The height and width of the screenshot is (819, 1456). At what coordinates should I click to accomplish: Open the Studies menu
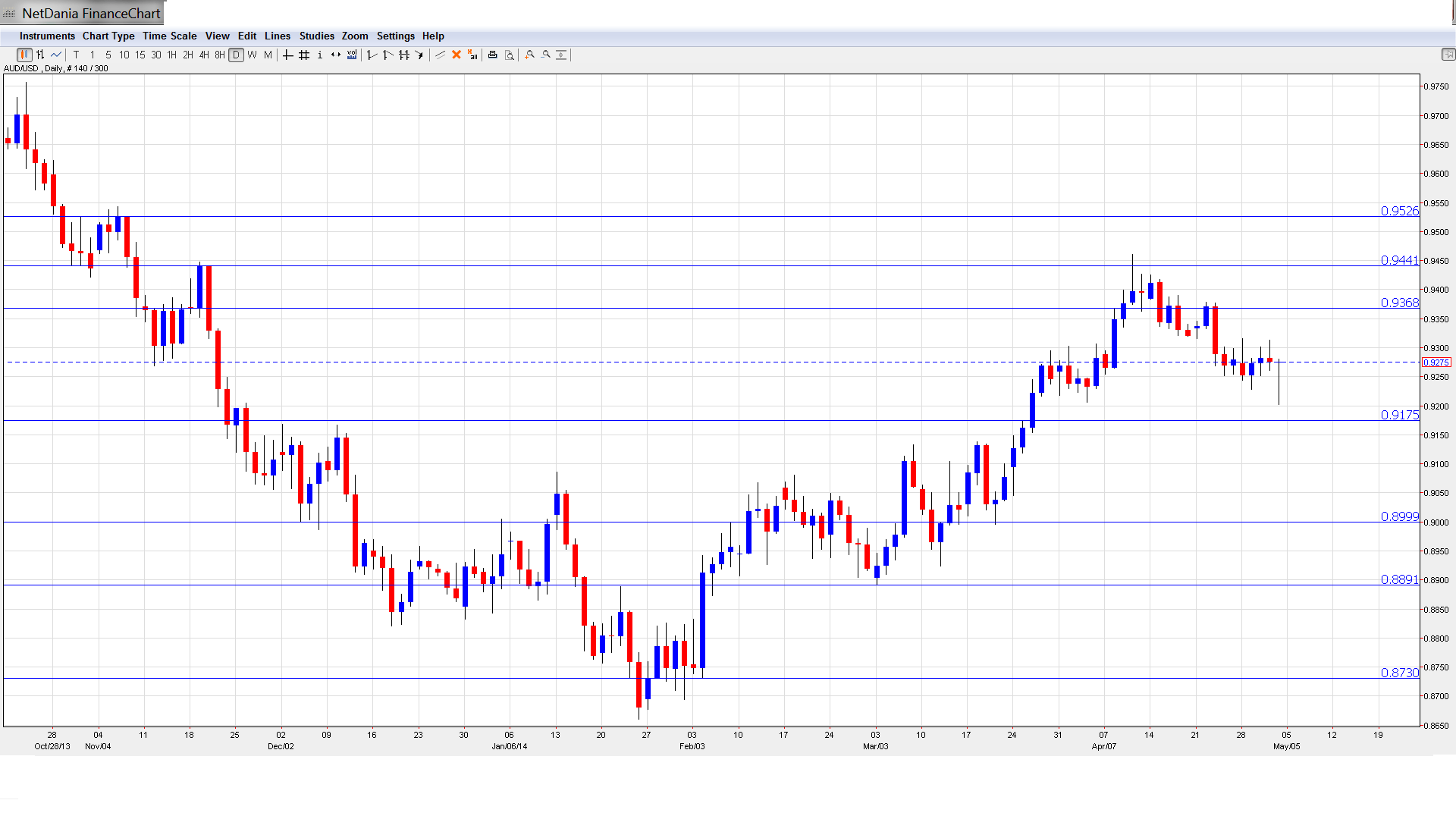pos(316,36)
